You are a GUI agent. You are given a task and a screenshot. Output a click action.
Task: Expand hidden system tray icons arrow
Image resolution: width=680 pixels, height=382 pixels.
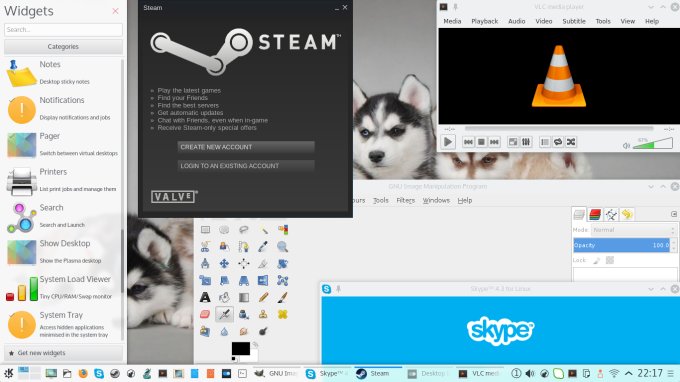point(628,373)
